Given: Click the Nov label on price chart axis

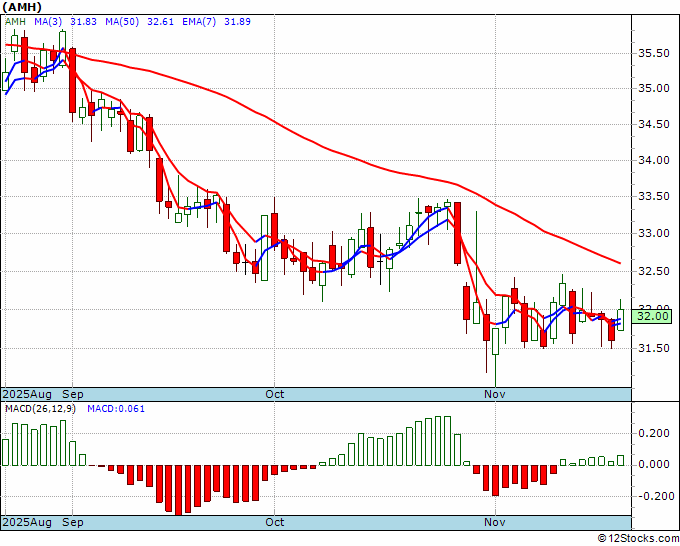Looking at the screenshot, I should coord(495,394).
